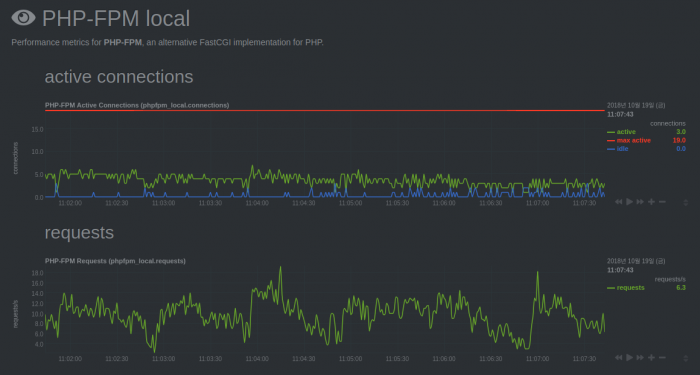The height and width of the screenshot is (375, 700).
Task: Click the 'requests' section heading
Action: point(79,233)
